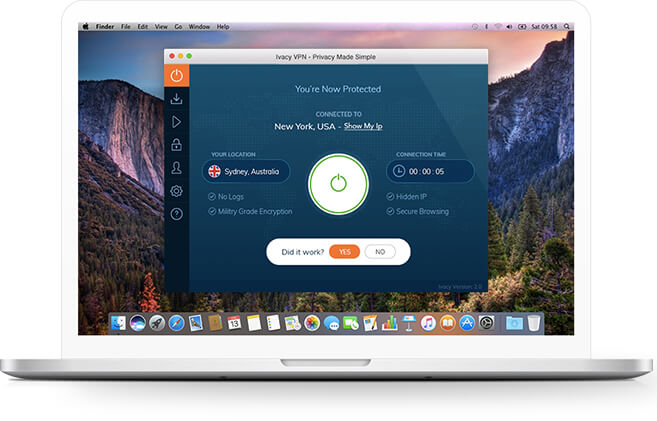This screenshot has height=421, width=657.
Task: Click the New York, USA text
Action: [x=305, y=127]
